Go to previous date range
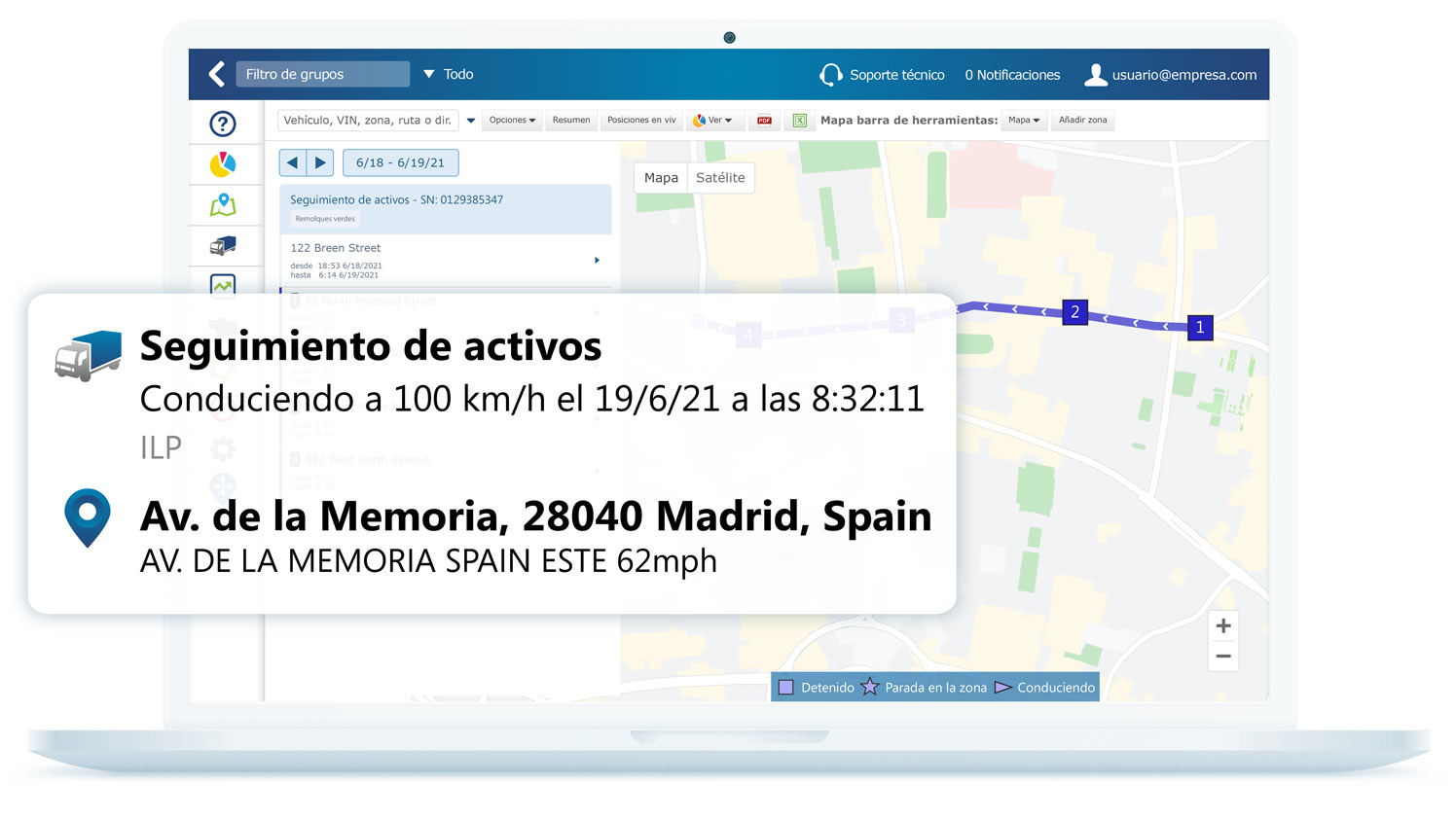The height and width of the screenshot is (819, 1456). 293,162
